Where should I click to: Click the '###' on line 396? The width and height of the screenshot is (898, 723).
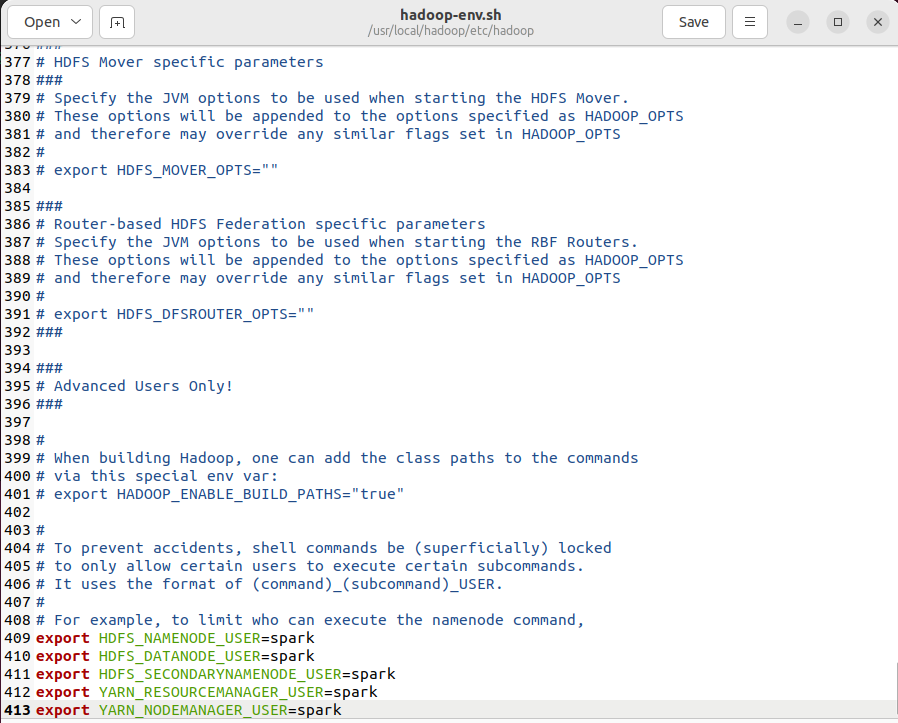(x=49, y=404)
